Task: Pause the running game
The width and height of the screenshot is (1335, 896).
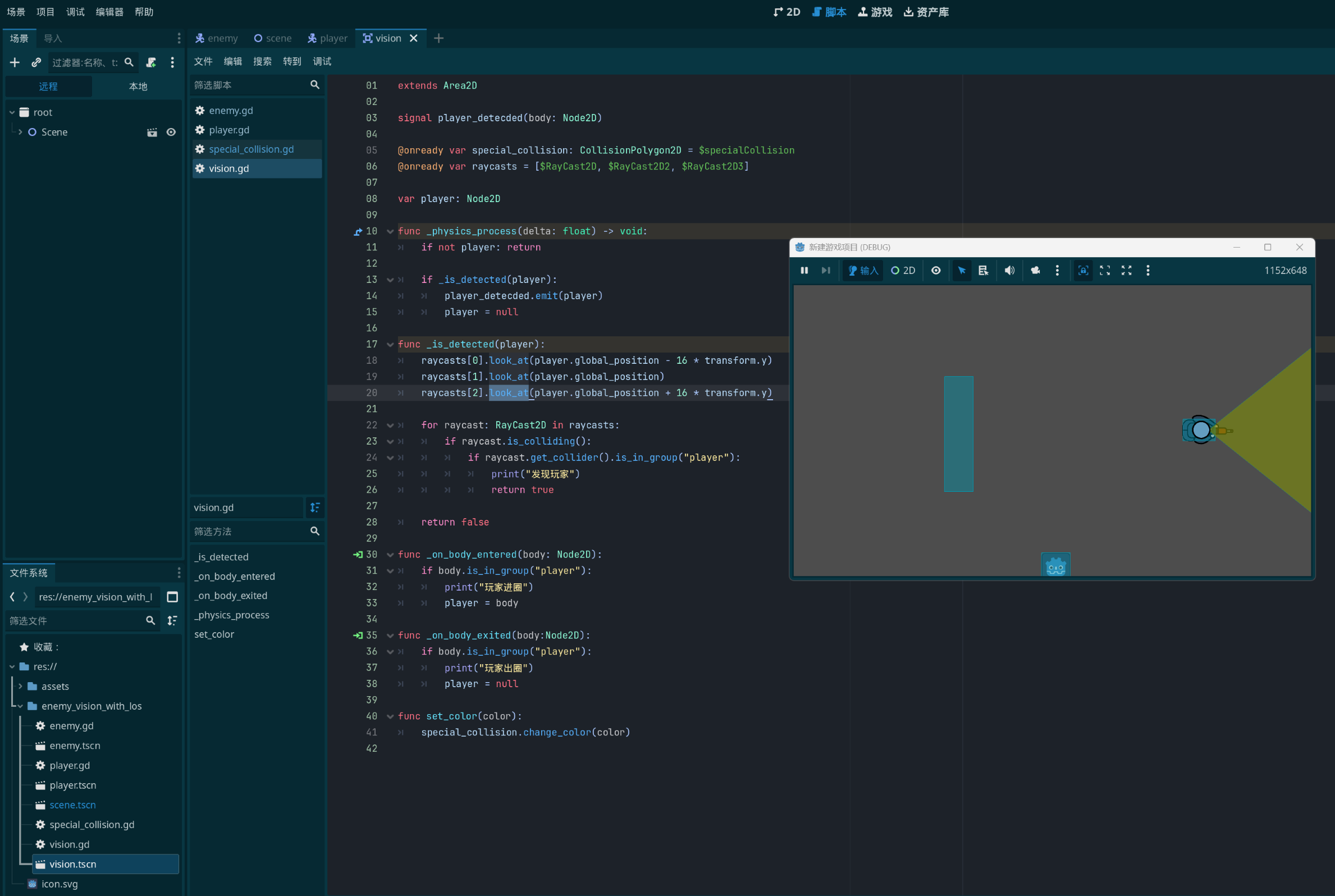Action: pos(804,270)
